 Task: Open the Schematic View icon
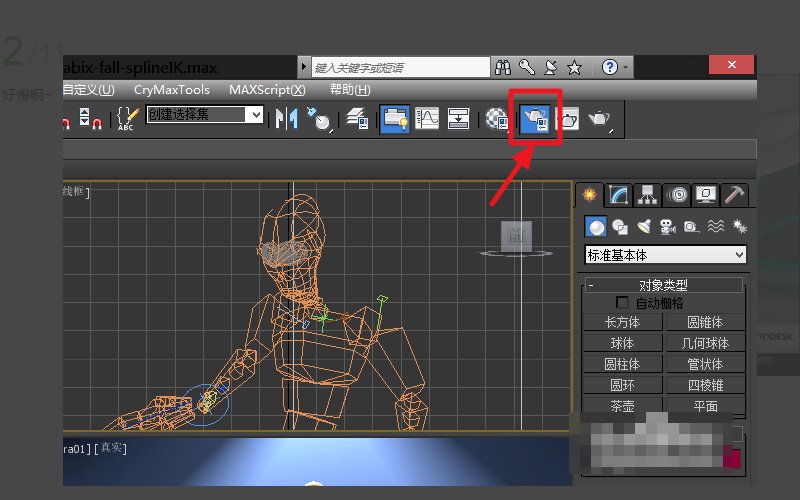[x=458, y=119]
